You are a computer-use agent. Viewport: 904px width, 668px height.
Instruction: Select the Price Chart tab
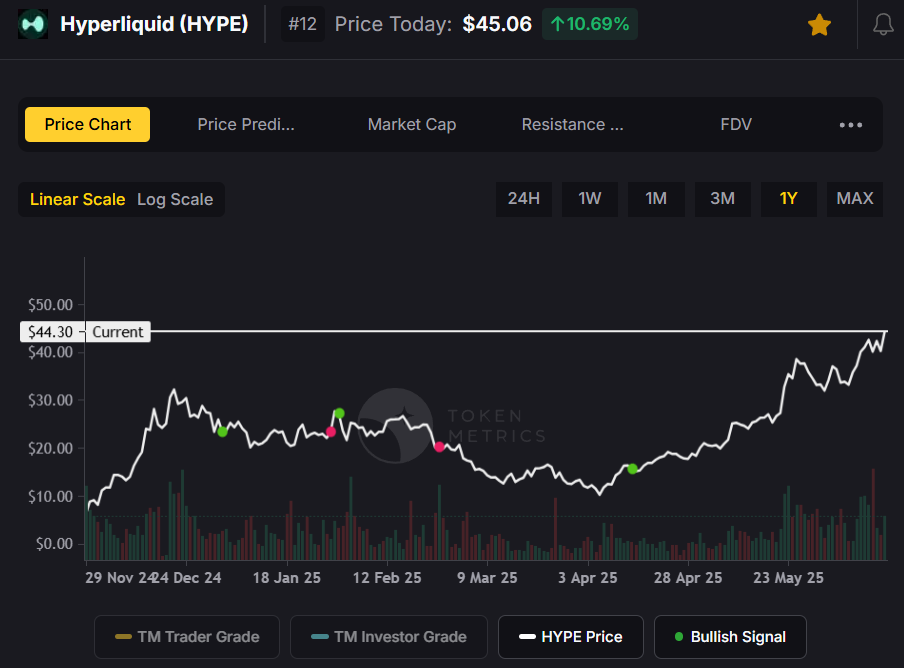[88, 124]
